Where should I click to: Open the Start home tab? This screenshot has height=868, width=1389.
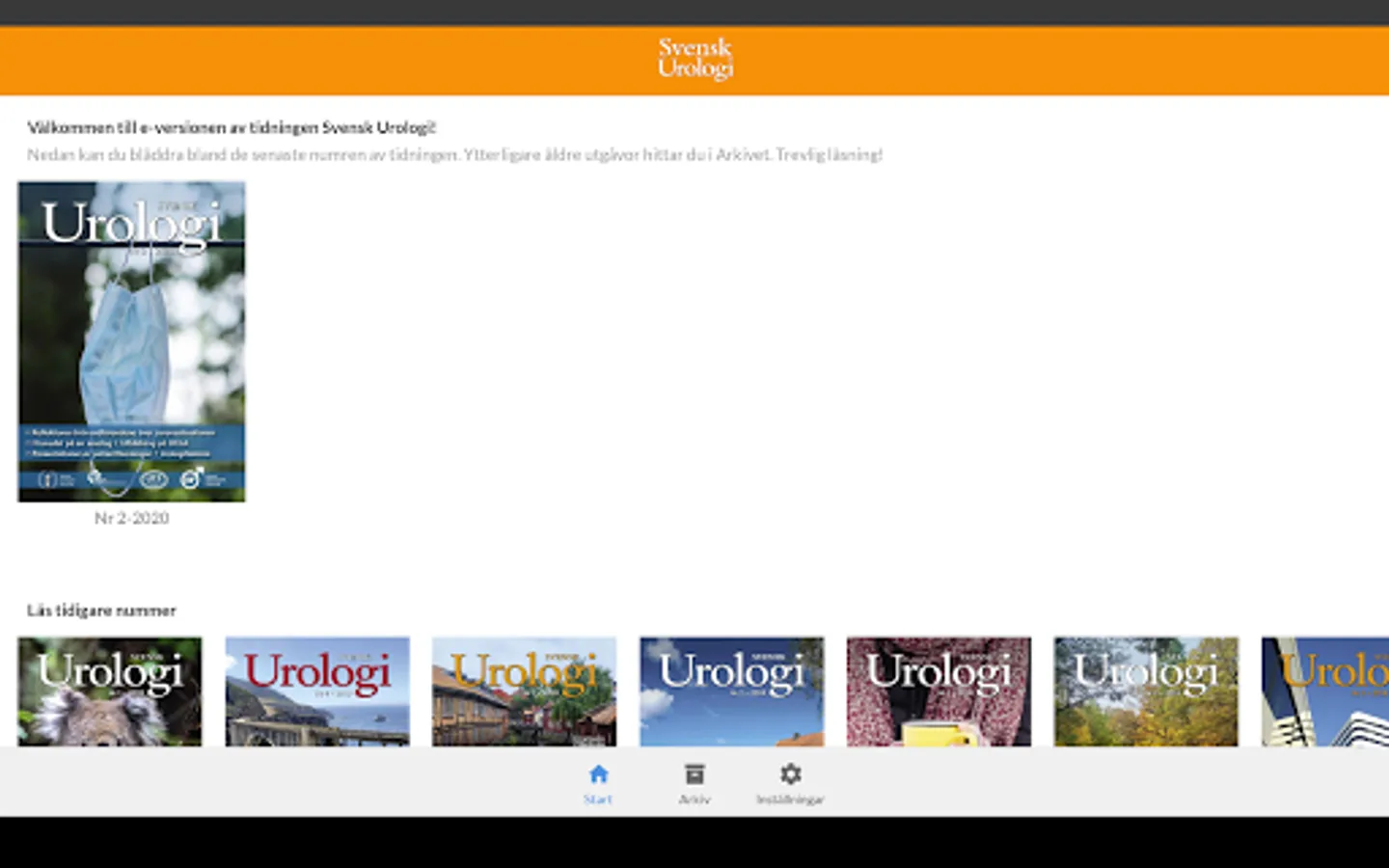tap(598, 783)
